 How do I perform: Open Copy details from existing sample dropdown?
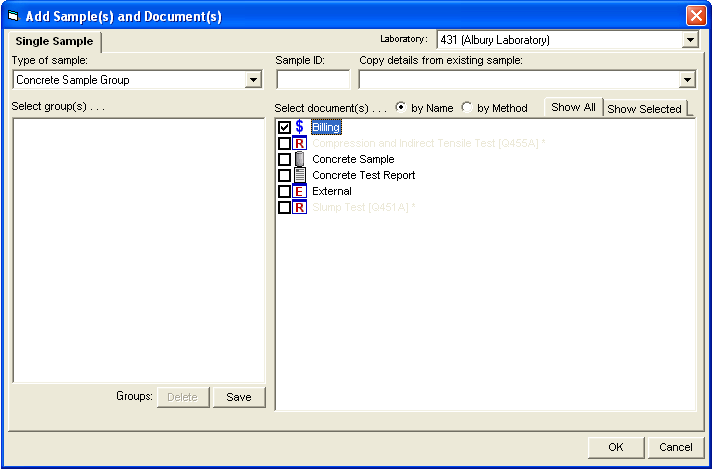tap(687, 80)
